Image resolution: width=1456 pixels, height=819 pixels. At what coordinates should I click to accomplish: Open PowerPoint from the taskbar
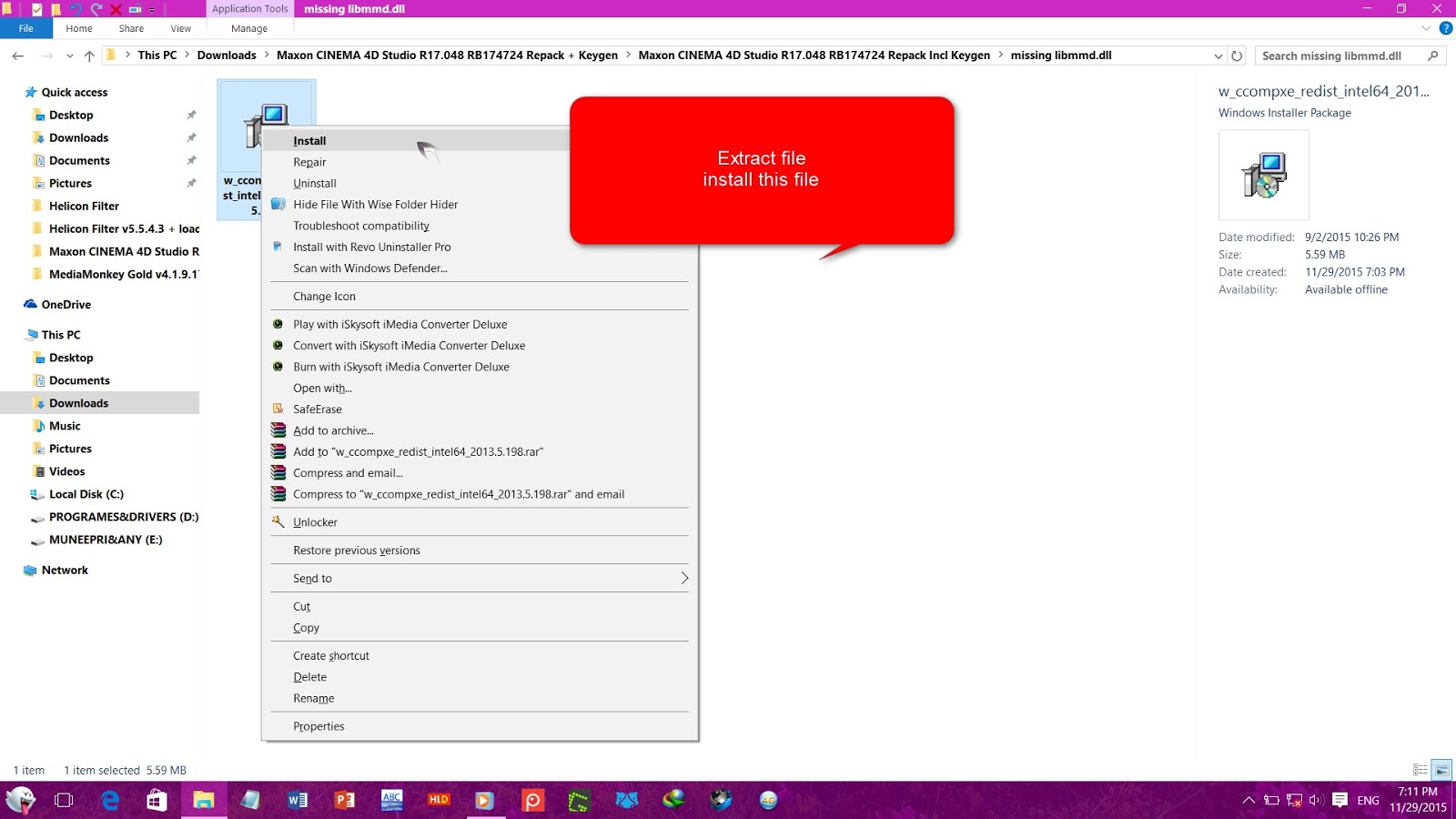tap(344, 800)
